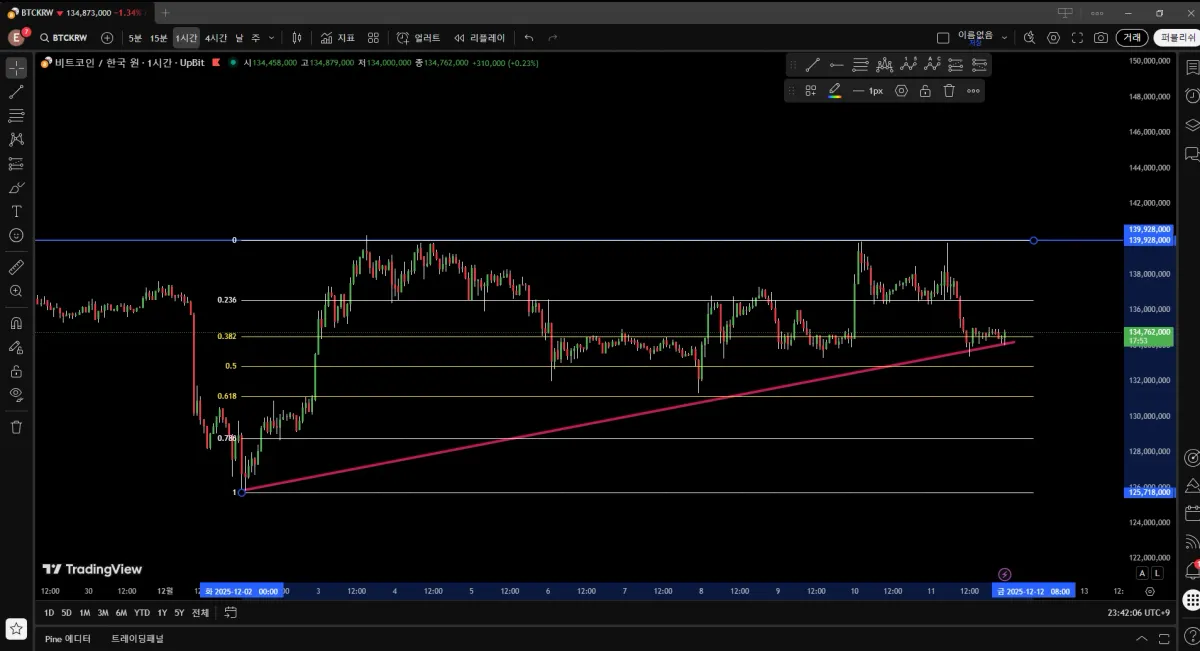1200x651 pixels.
Task: Set range to YTD
Action: (142, 613)
